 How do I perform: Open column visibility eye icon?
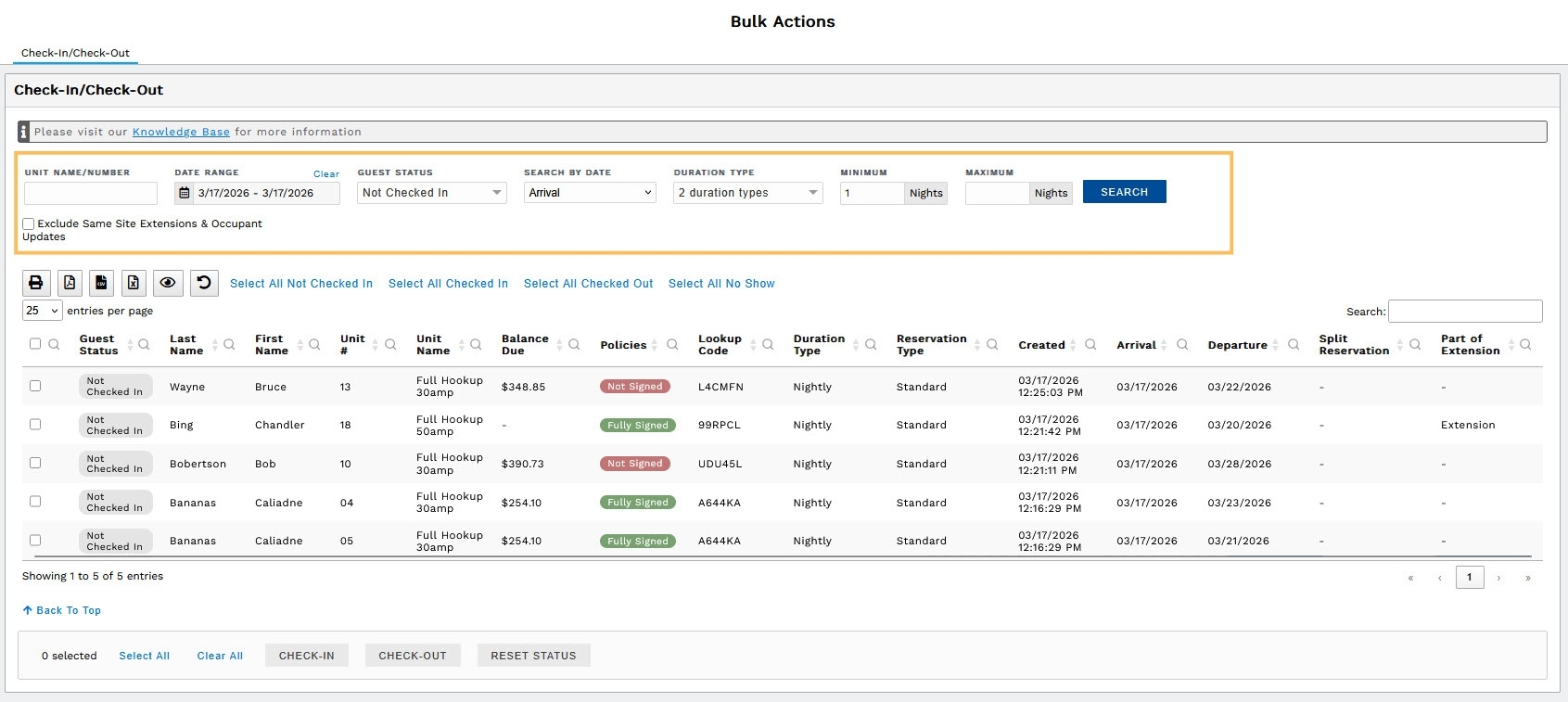tap(168, 283)
